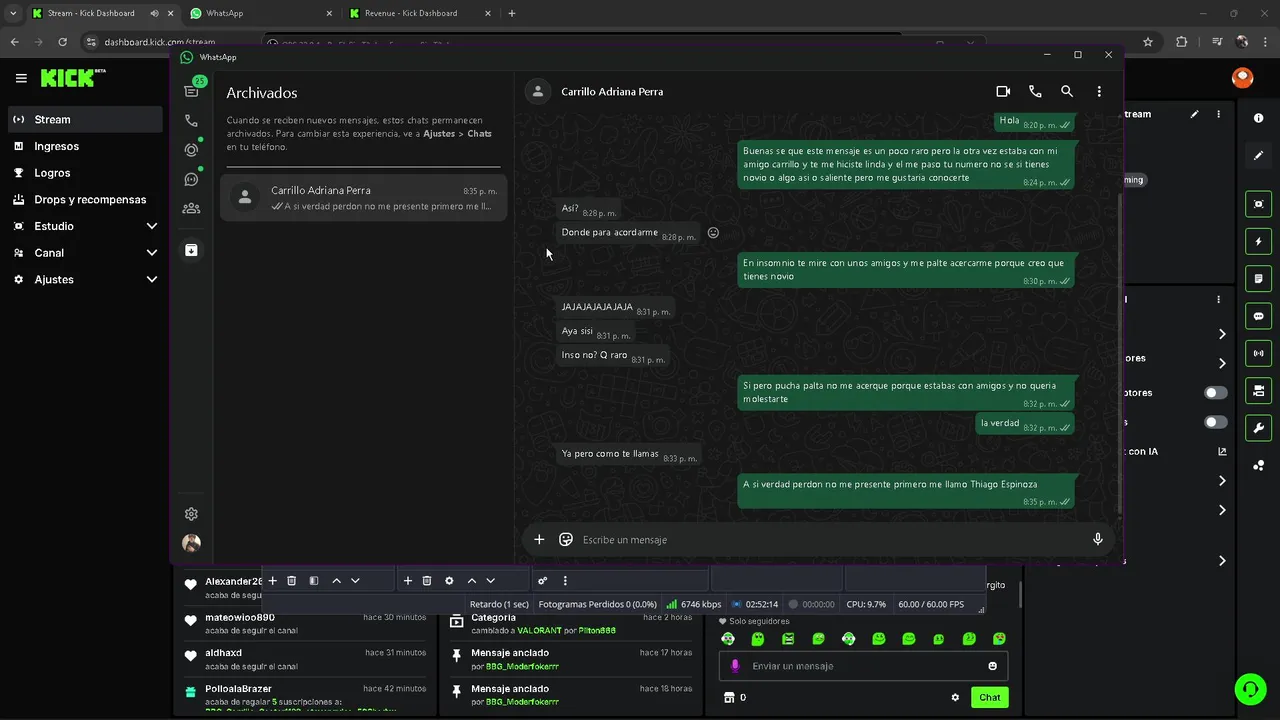
Task: Open the WhatsApp chat header kebab menu
Action: (x=1099, y=91)
